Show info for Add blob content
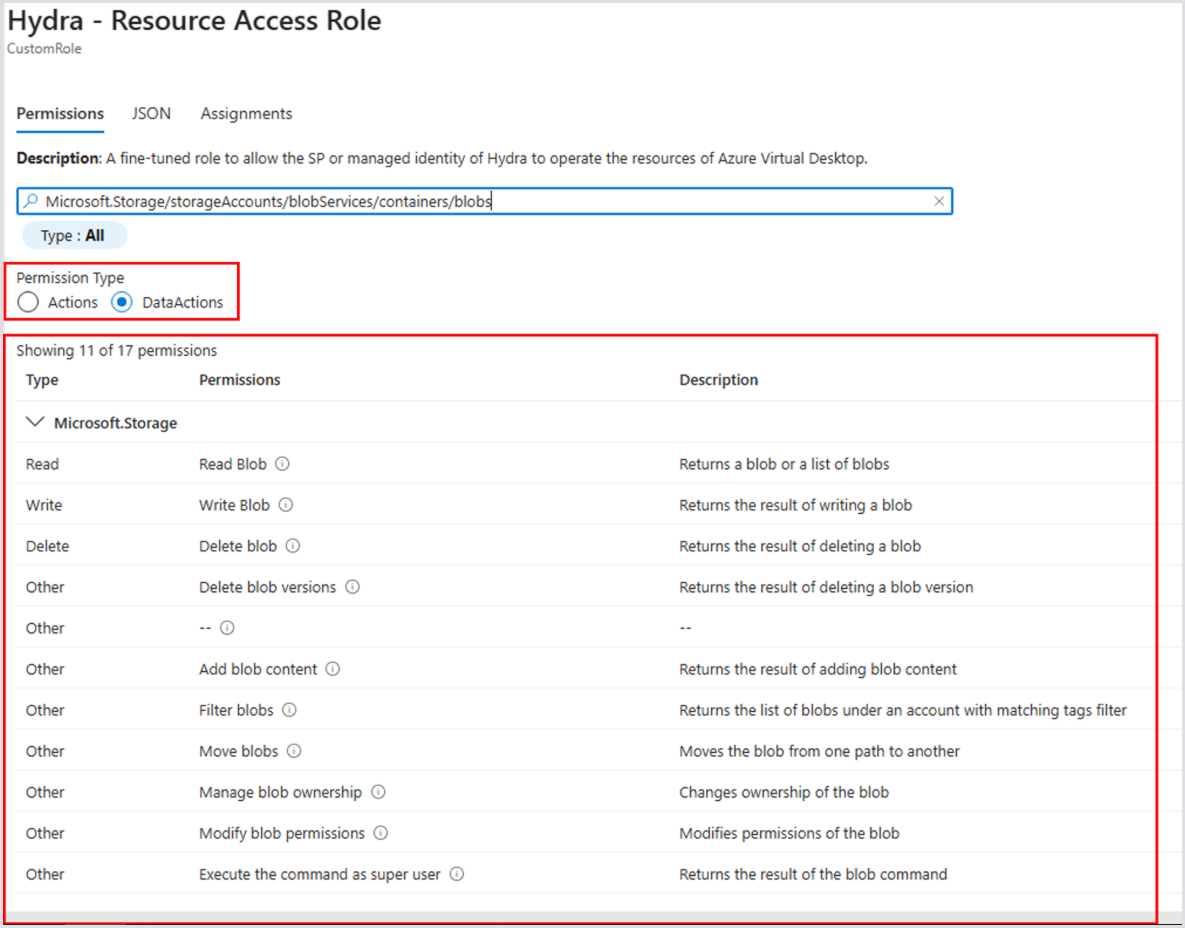Screen dimensions: 1185x928 coord(333,669)
